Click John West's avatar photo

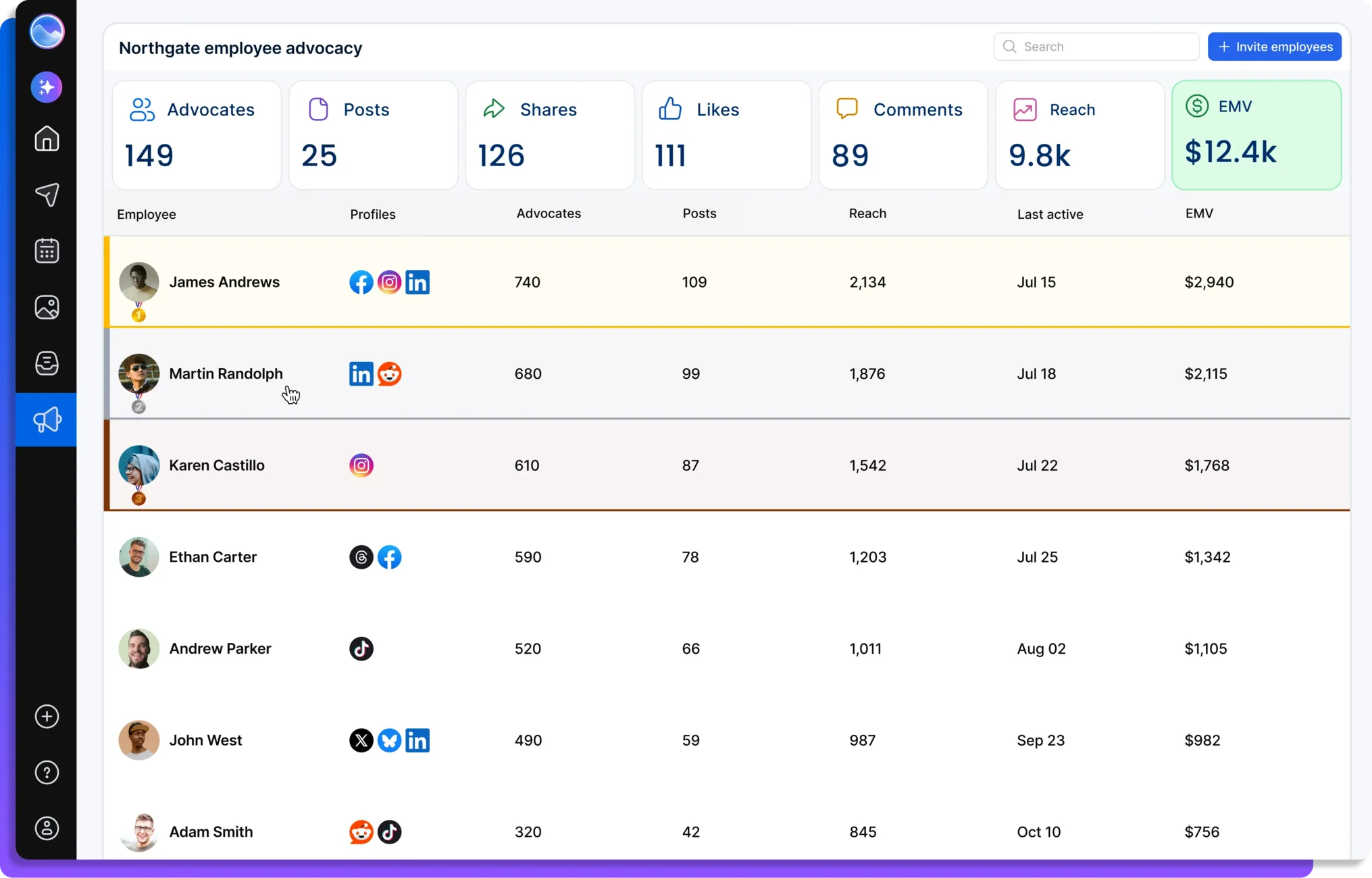coord(139,740)
